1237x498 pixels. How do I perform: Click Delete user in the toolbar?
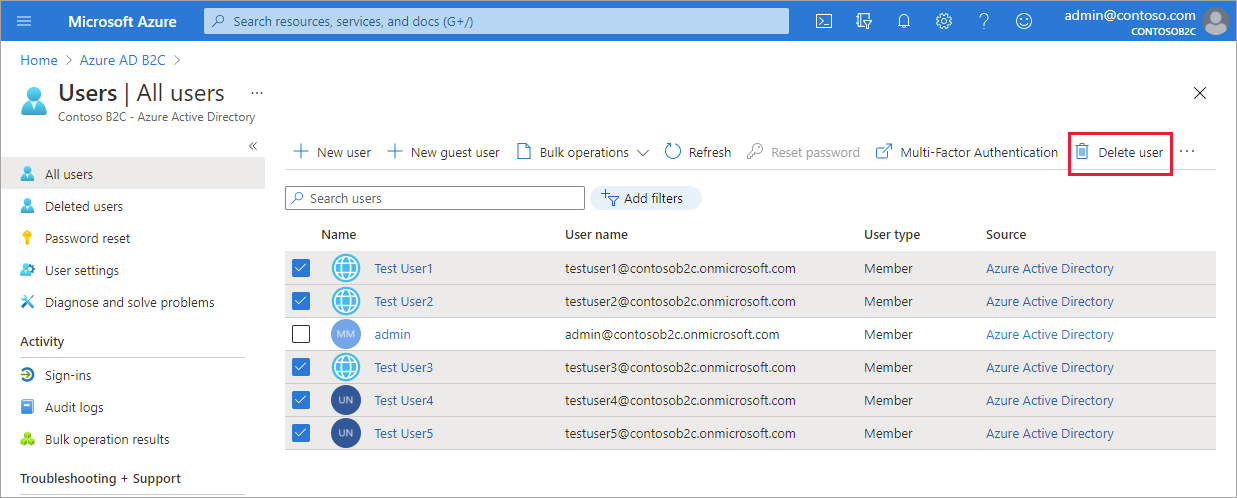[x=1119, y=152]
